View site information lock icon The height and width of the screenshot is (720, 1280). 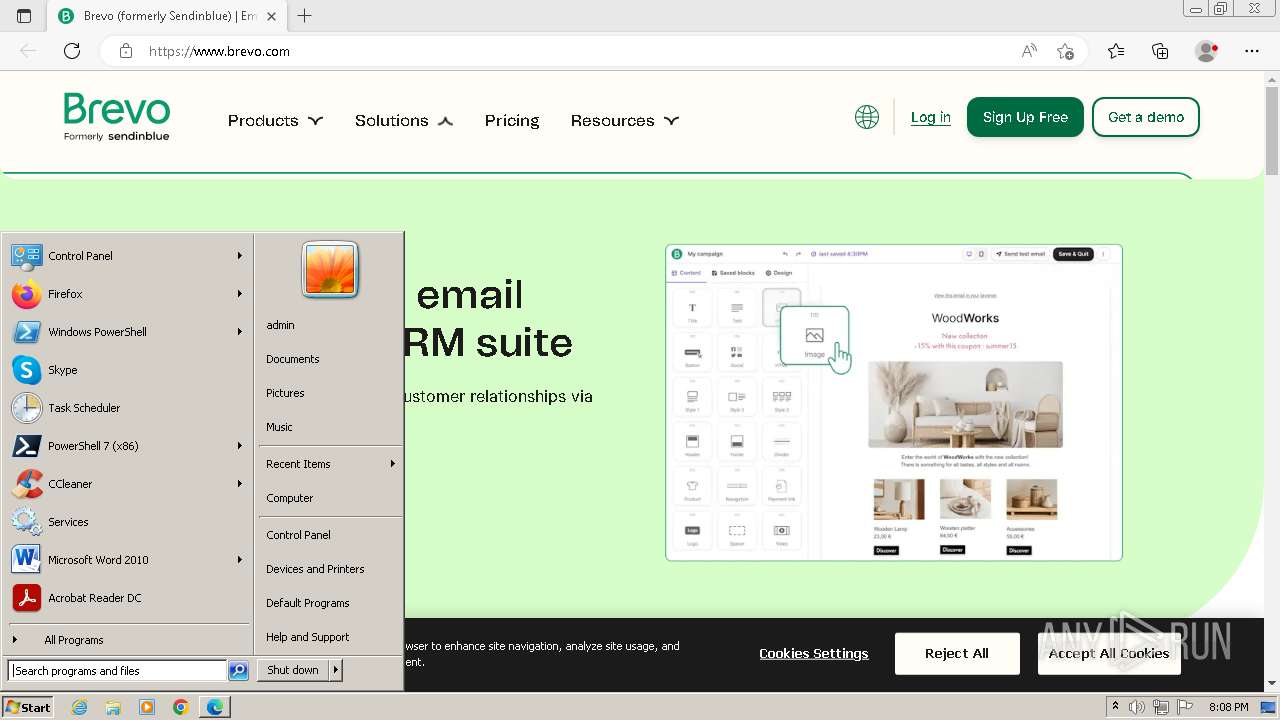(x=126, y=51)
